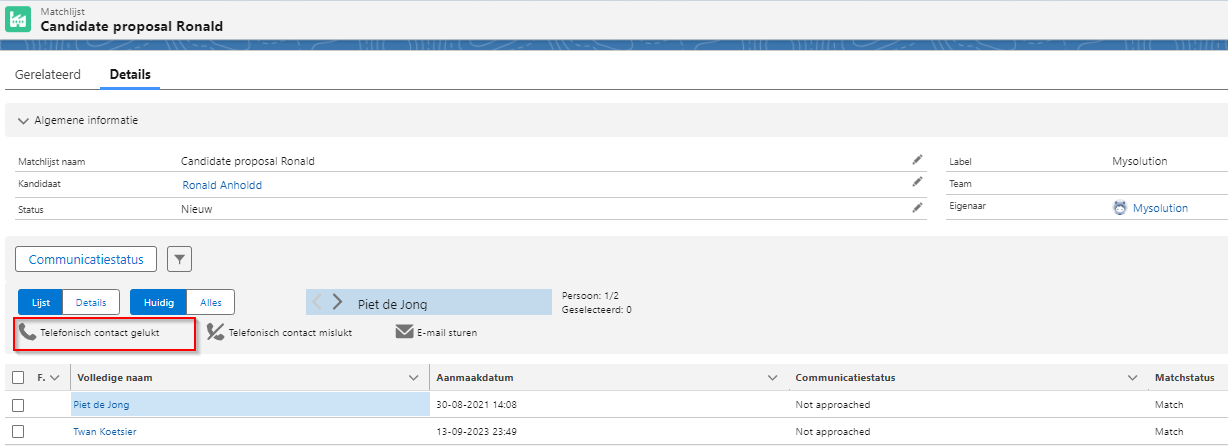
Task: Open the filter funnel icon button
Action: click(x=179, y=260)
